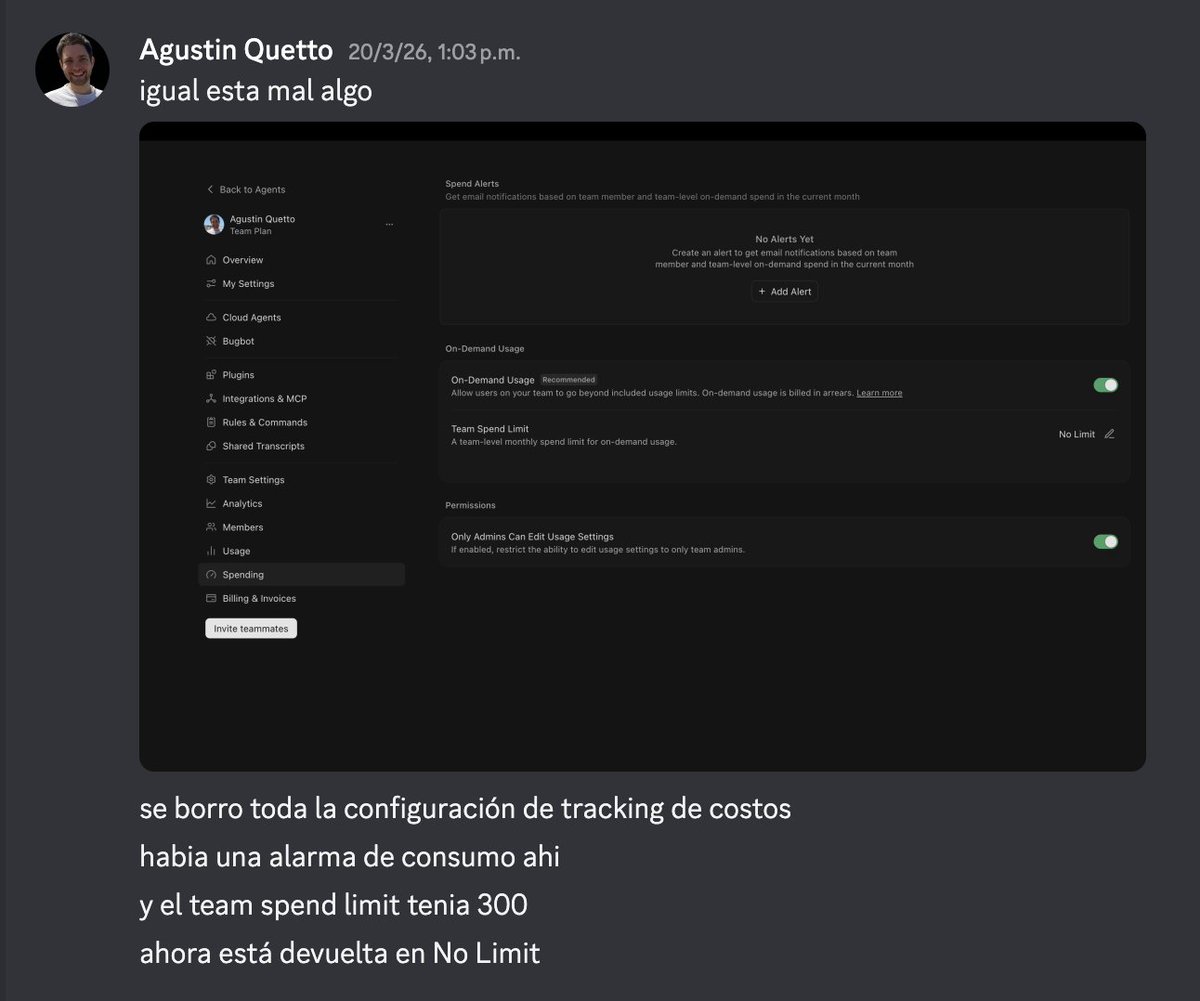1200x1001 pixels.
Task: Click the No Alerts Yet heading
Action: click(x=785, y=240)
